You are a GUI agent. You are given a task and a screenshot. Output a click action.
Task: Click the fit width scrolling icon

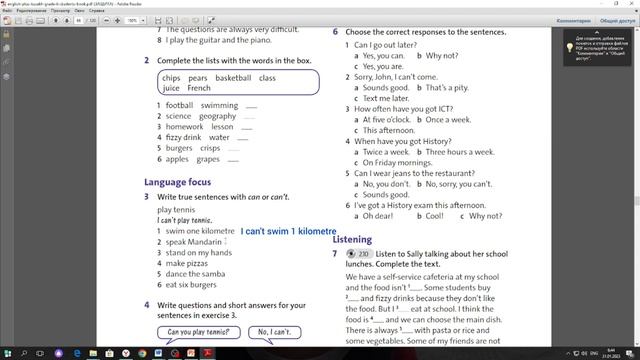(158, 20)
